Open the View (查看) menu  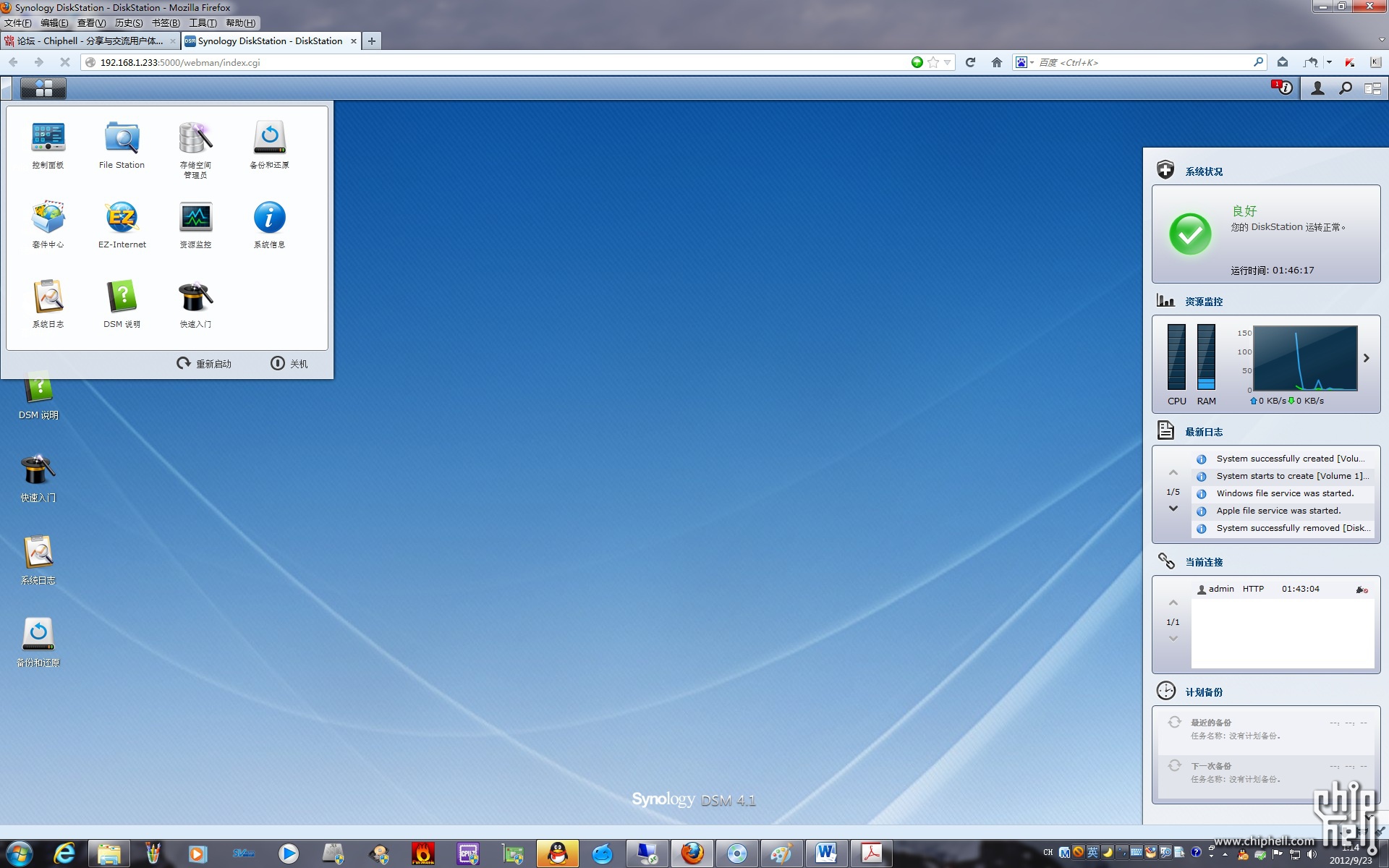click(x=91, y=23)
